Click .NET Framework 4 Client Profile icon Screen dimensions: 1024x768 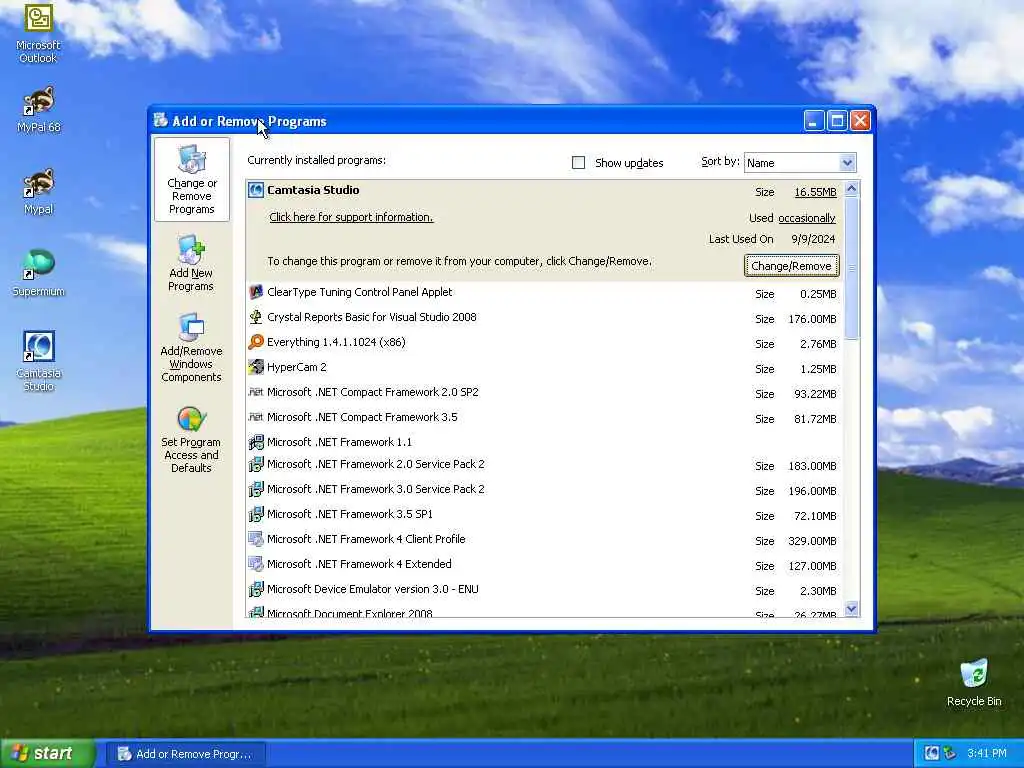pos(256,539)
